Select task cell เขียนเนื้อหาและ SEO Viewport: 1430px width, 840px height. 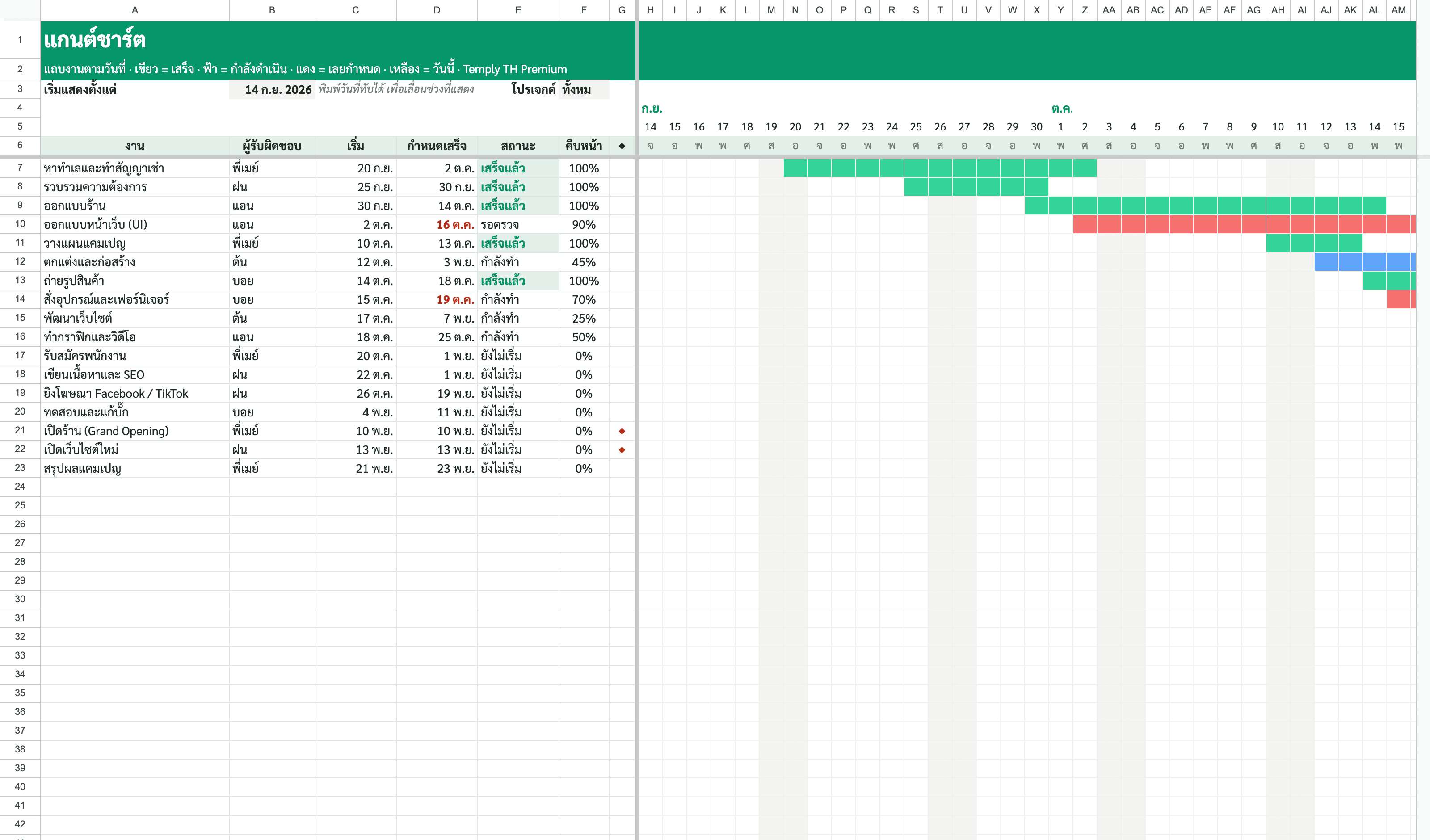135,374
